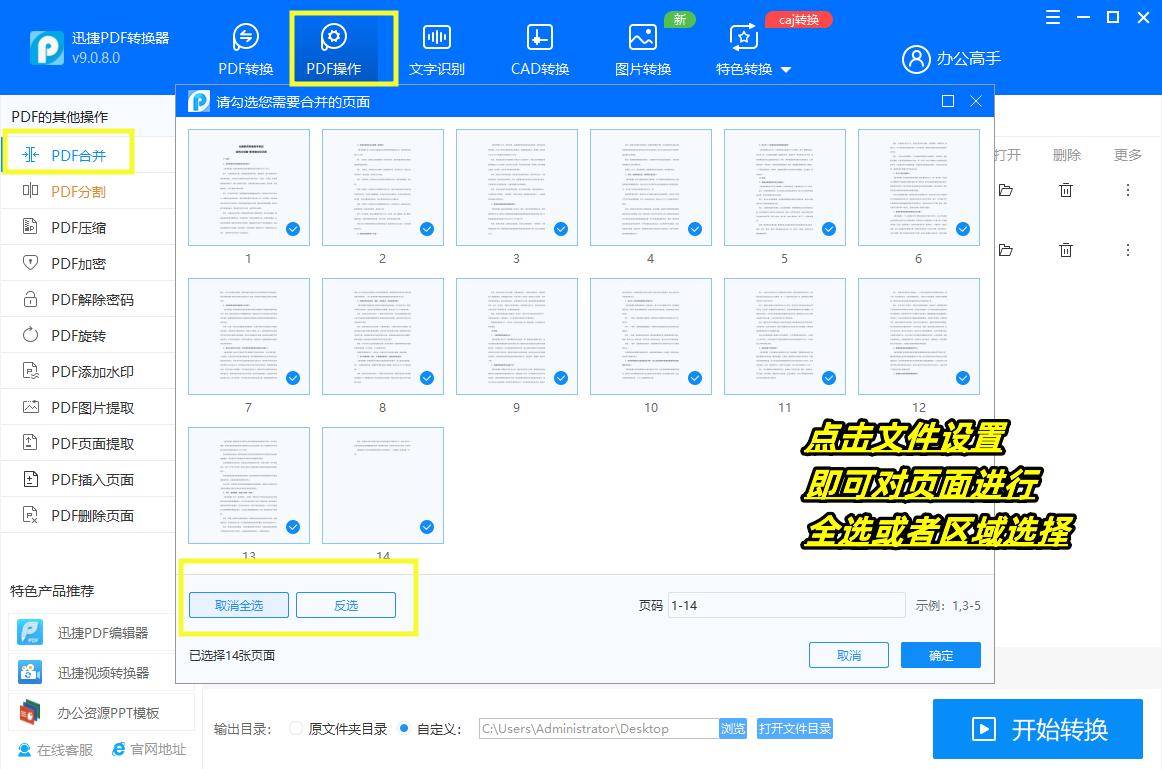The image size is (1162, 769).
Task: Uncheck page 7 thumbnail checkmark
Action: pos(293,378)
